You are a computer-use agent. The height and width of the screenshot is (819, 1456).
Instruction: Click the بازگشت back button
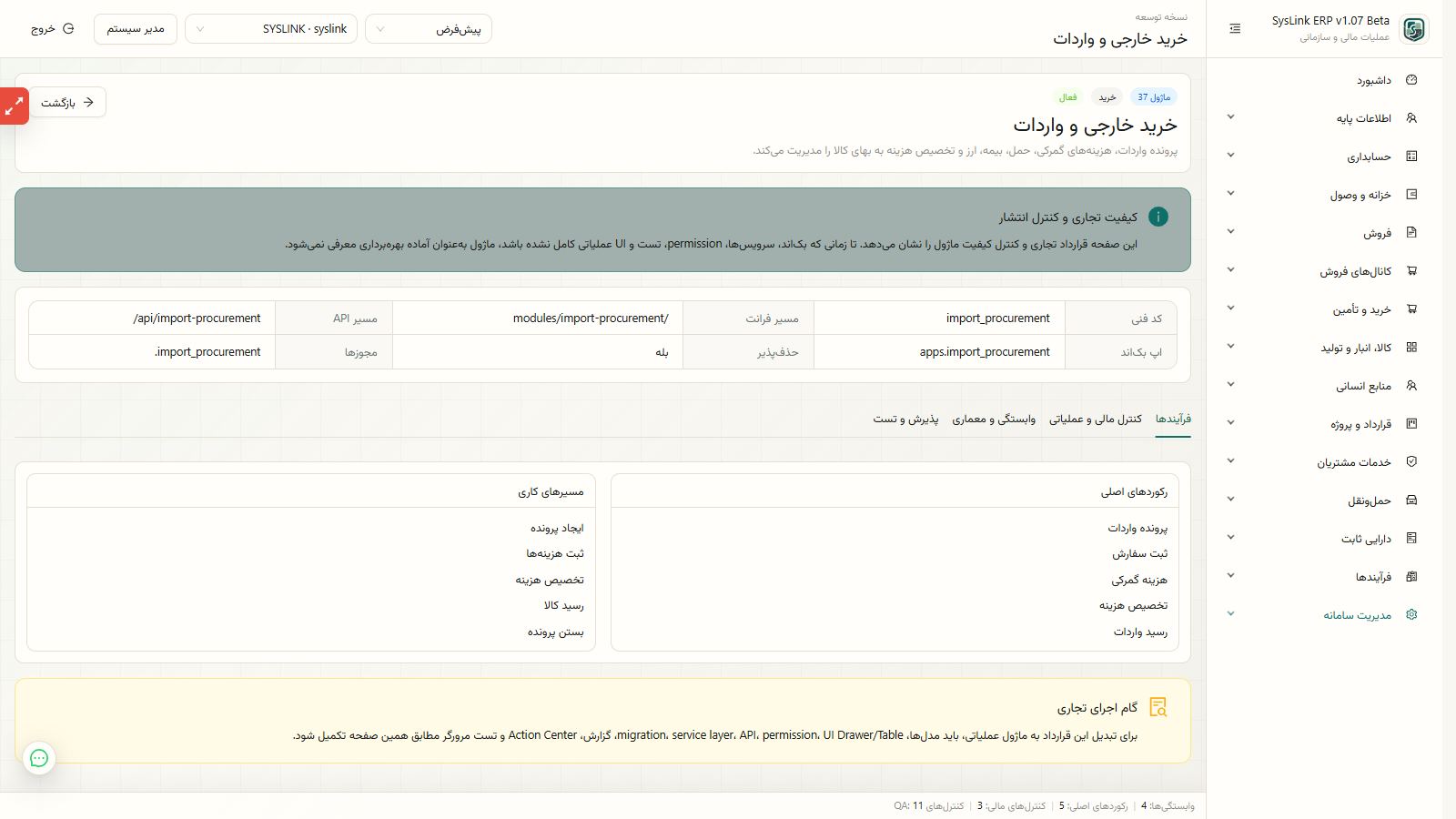pos(67,103)
